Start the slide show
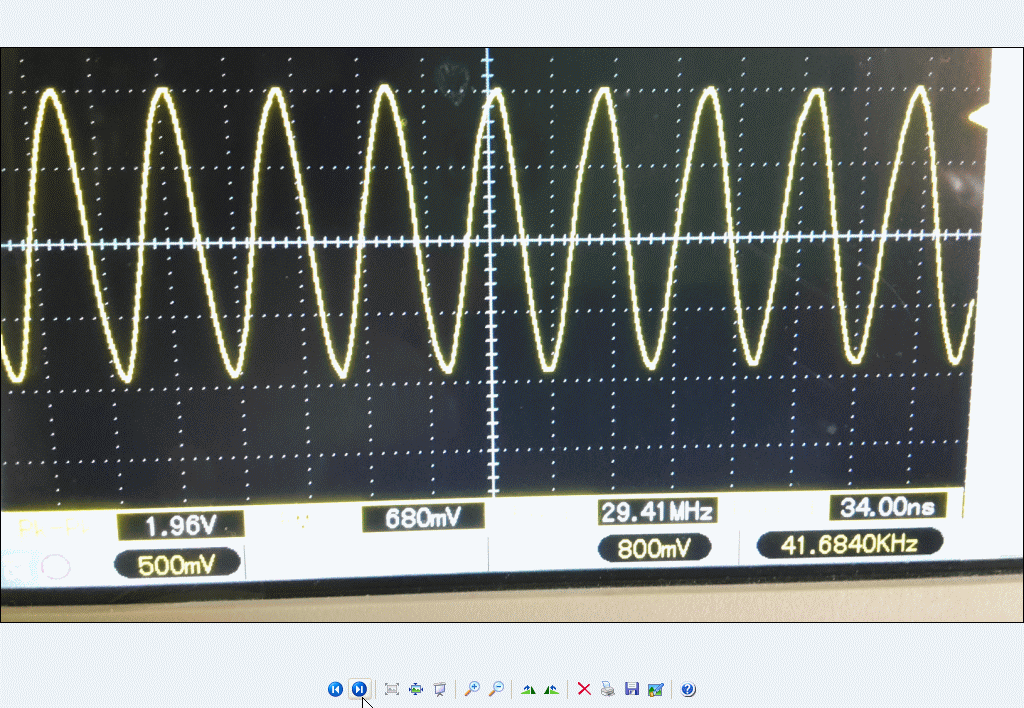This screenshot has height=708, width=1024. 439,689
